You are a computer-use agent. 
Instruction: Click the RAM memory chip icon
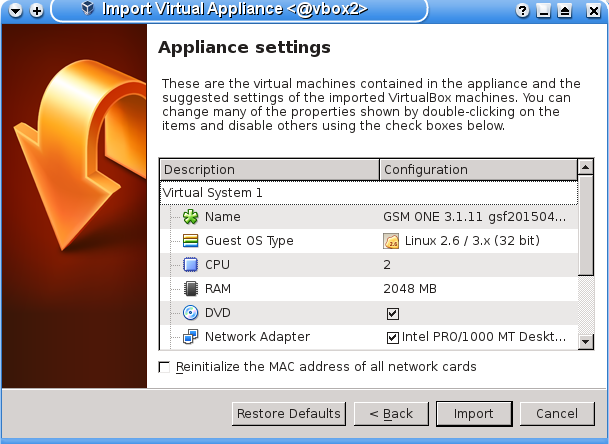tap(190, 289)
